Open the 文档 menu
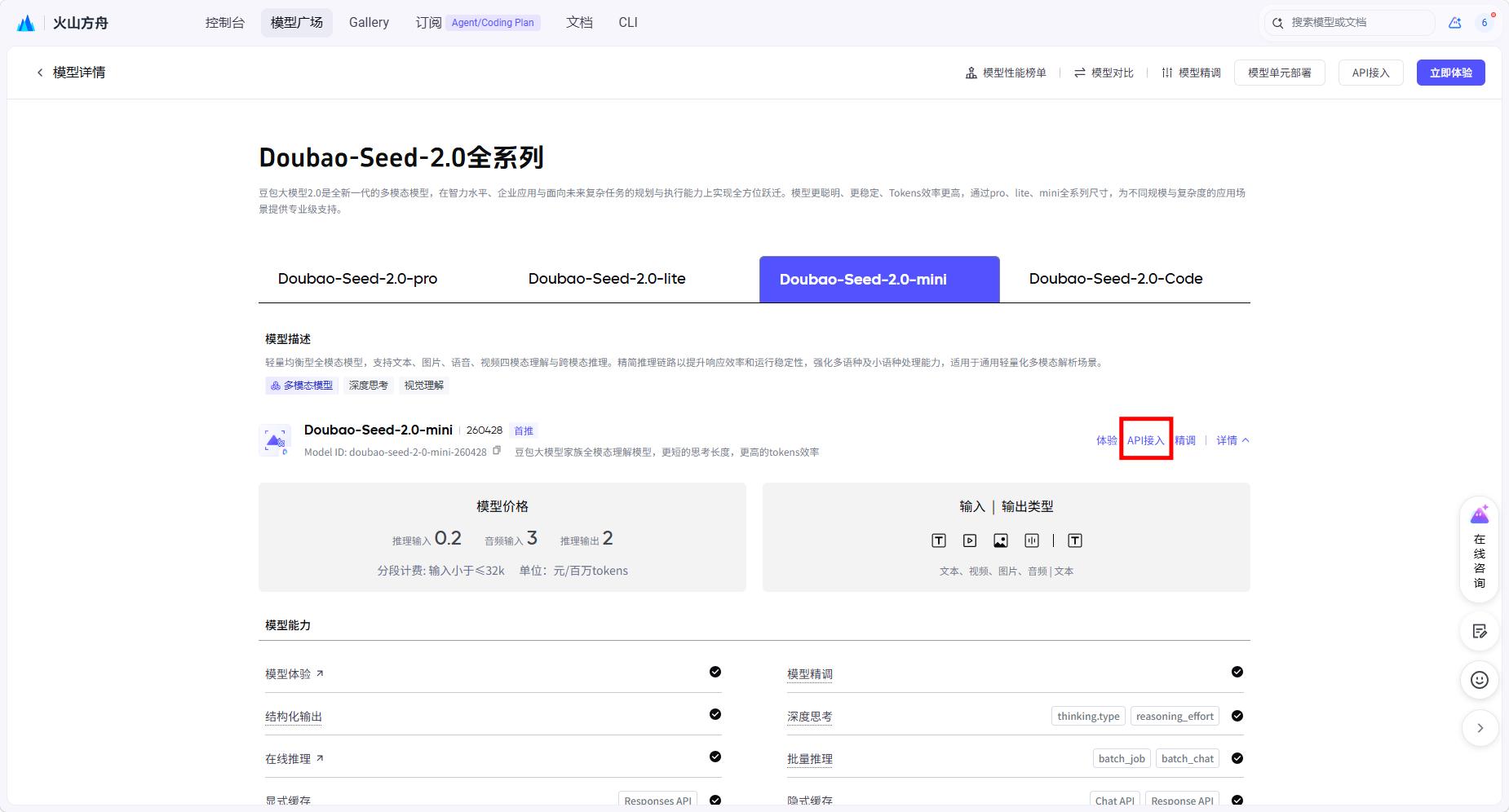Image resolution: width=1509 pixels, height=812 pixels. 579,23
